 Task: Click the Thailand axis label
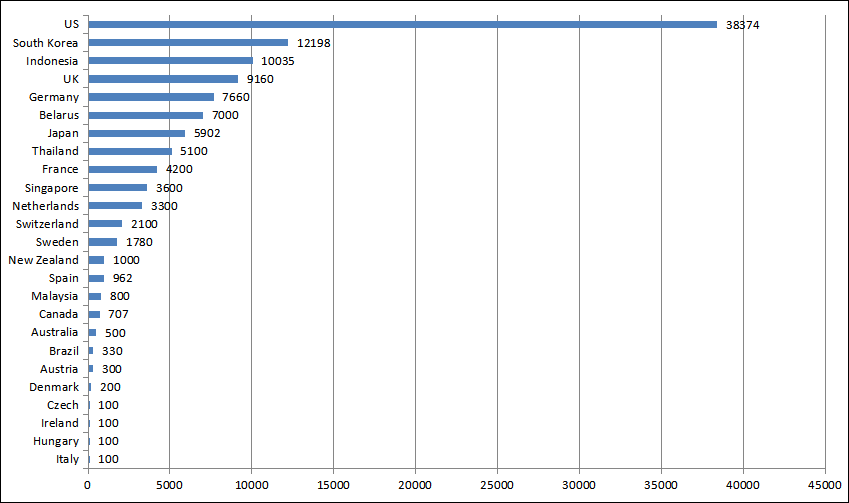pos(55,151)
